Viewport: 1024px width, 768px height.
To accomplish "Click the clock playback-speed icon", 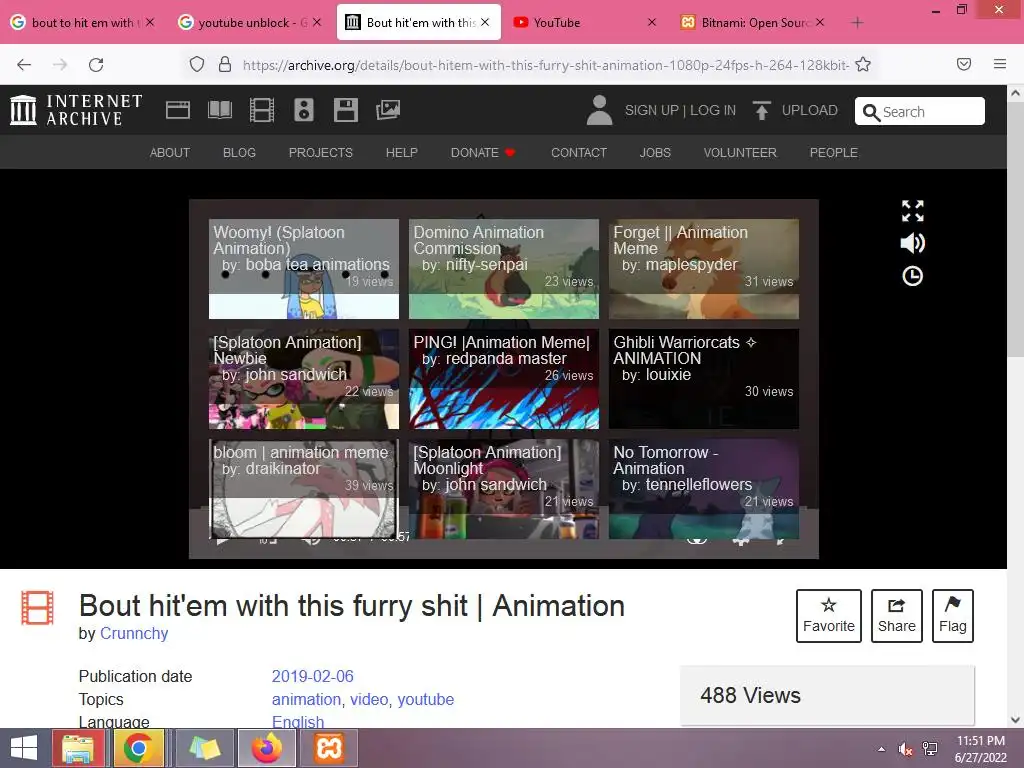I will pos(912,276).
